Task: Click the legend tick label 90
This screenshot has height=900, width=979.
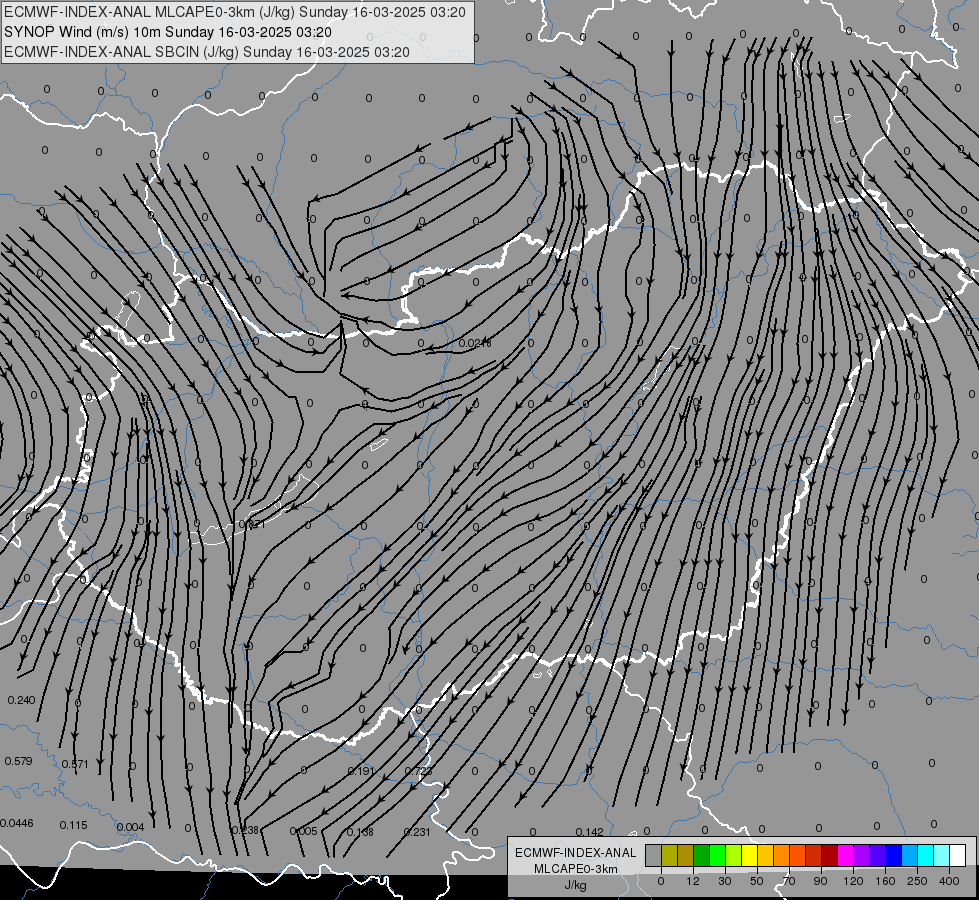Action: coord(820,881)
